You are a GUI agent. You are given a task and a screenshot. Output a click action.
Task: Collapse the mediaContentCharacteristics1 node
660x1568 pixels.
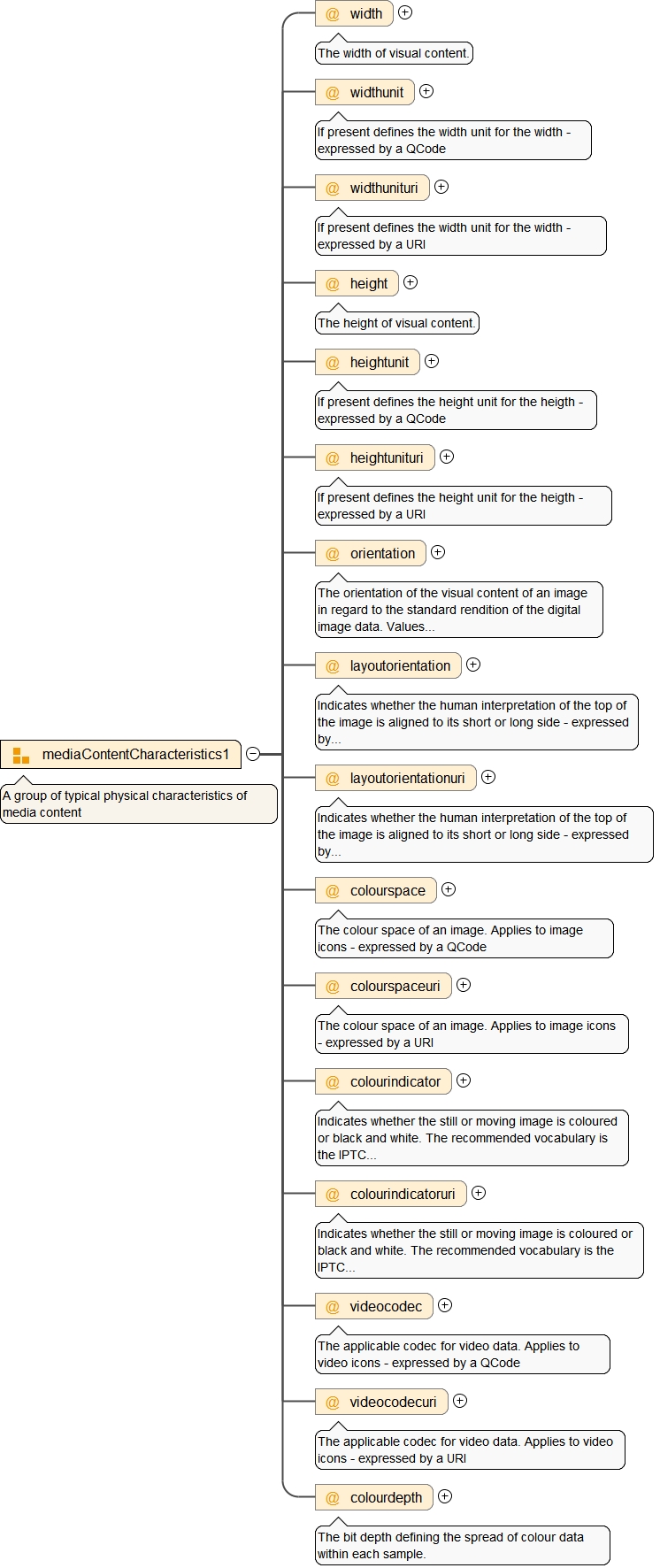(x=253, y=754)
